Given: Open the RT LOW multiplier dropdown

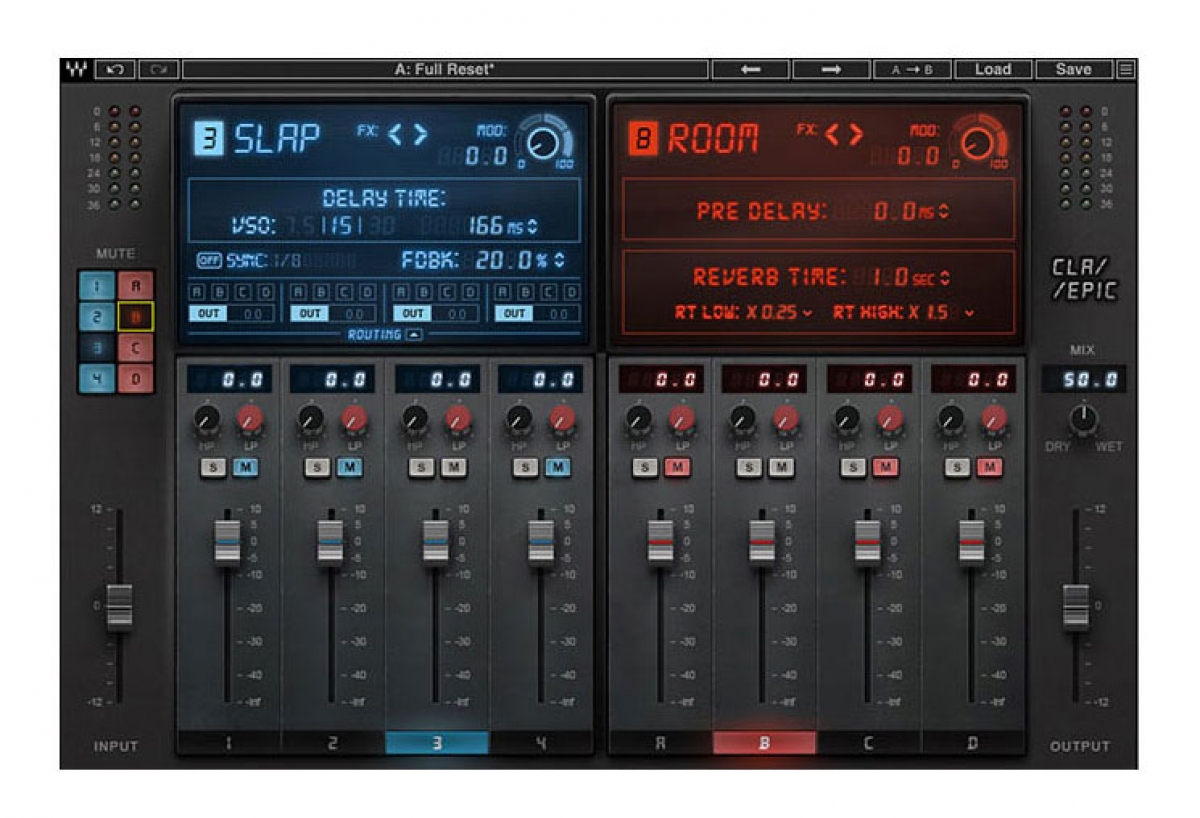Looking at the screenshot, I should tap(808, 313).
